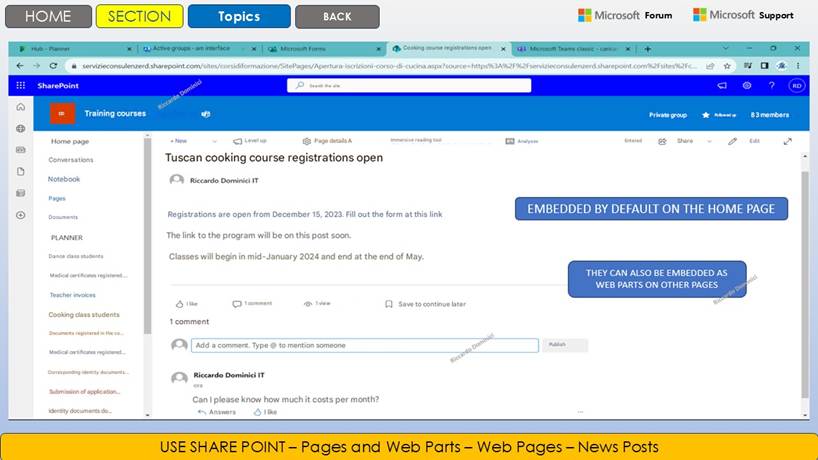Image resolution: width=818 pixels, height=460 pixels.
Task: Click the yellow SECTION button
Action: [139, 16]
